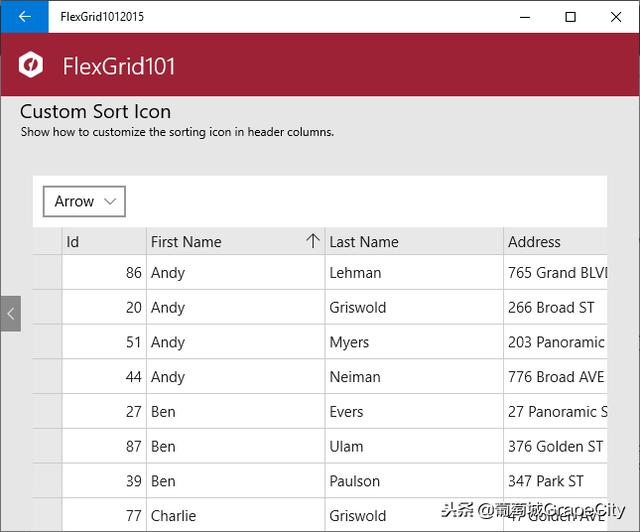The height and width of the screenshot is (532, 640).
Task: Click the 203 Panoramic address cell
Action: pyautogui.click(x=556, y=342)
